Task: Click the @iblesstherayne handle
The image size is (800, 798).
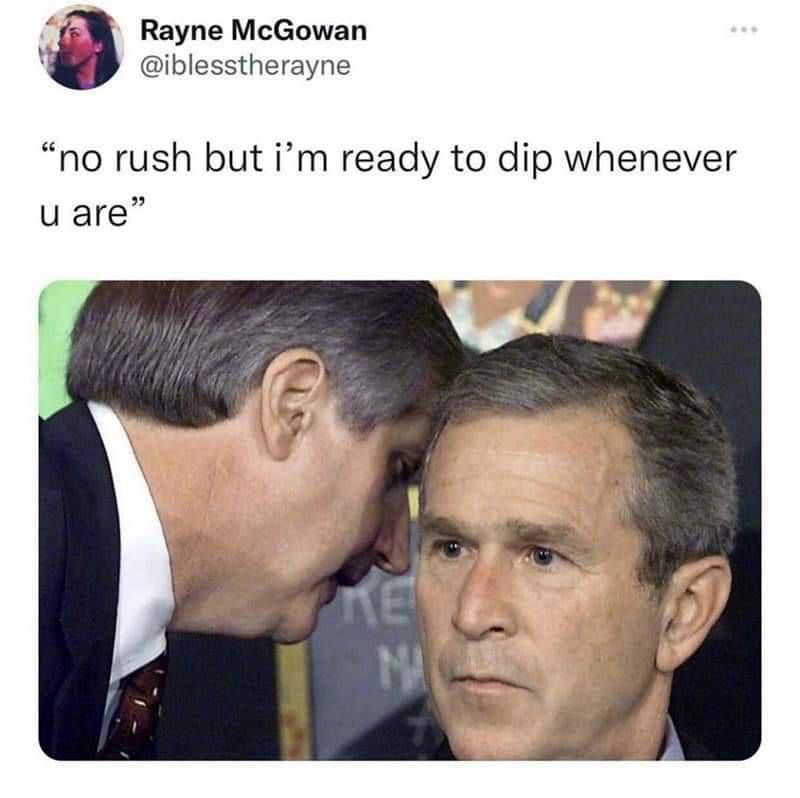Action: click(245, 66)
